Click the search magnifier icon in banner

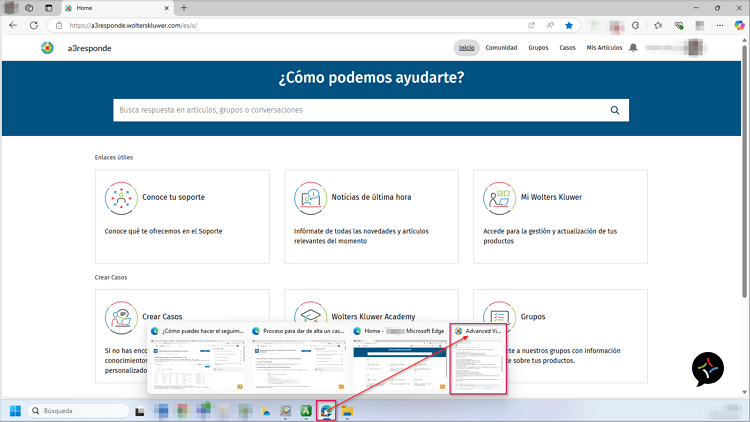point(615,110)
